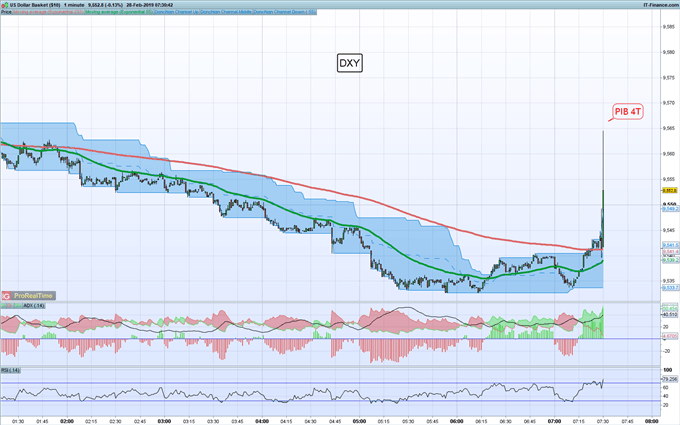Click the 9,560 price axis label
The image size is (680, 425).
click(x=668, y=154)
